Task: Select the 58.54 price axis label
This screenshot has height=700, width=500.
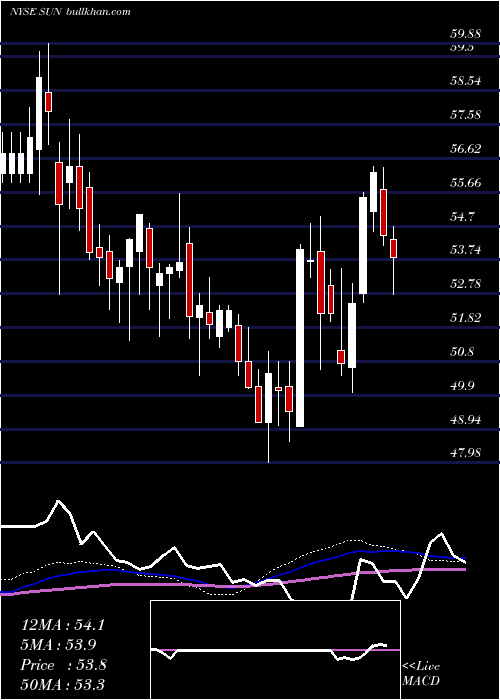Action: point(465,81)
